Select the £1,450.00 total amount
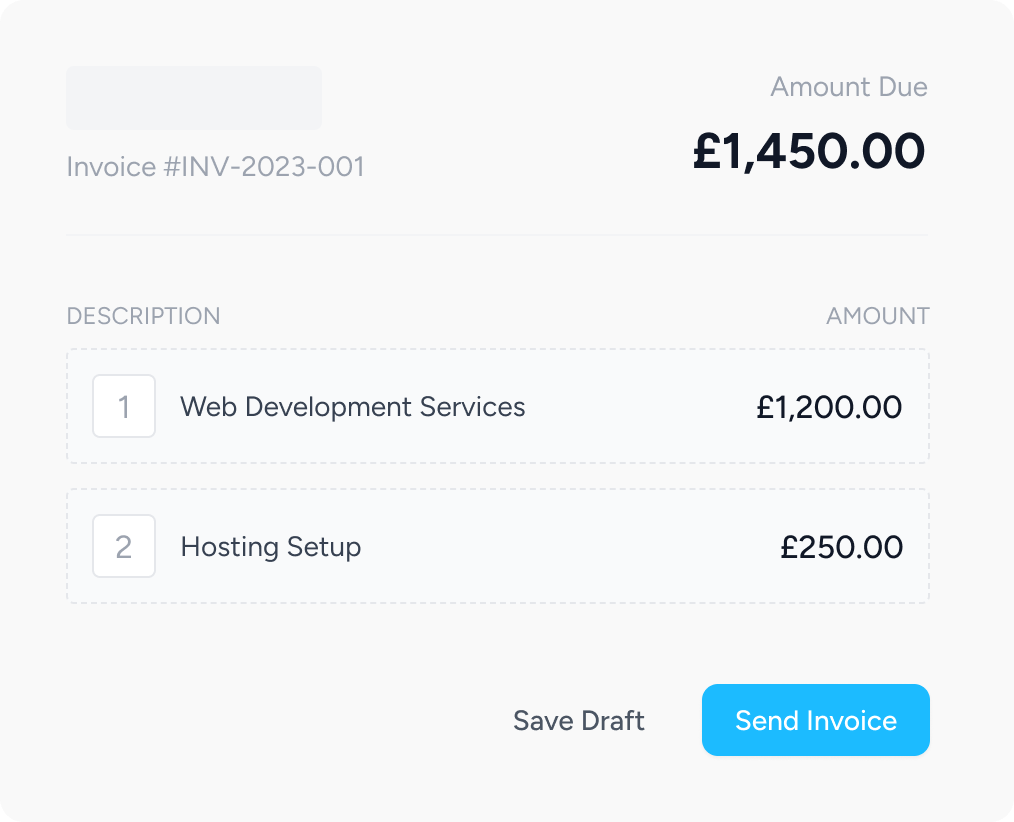This screenshot has width=1014, height=822. [x=808, y=151]
